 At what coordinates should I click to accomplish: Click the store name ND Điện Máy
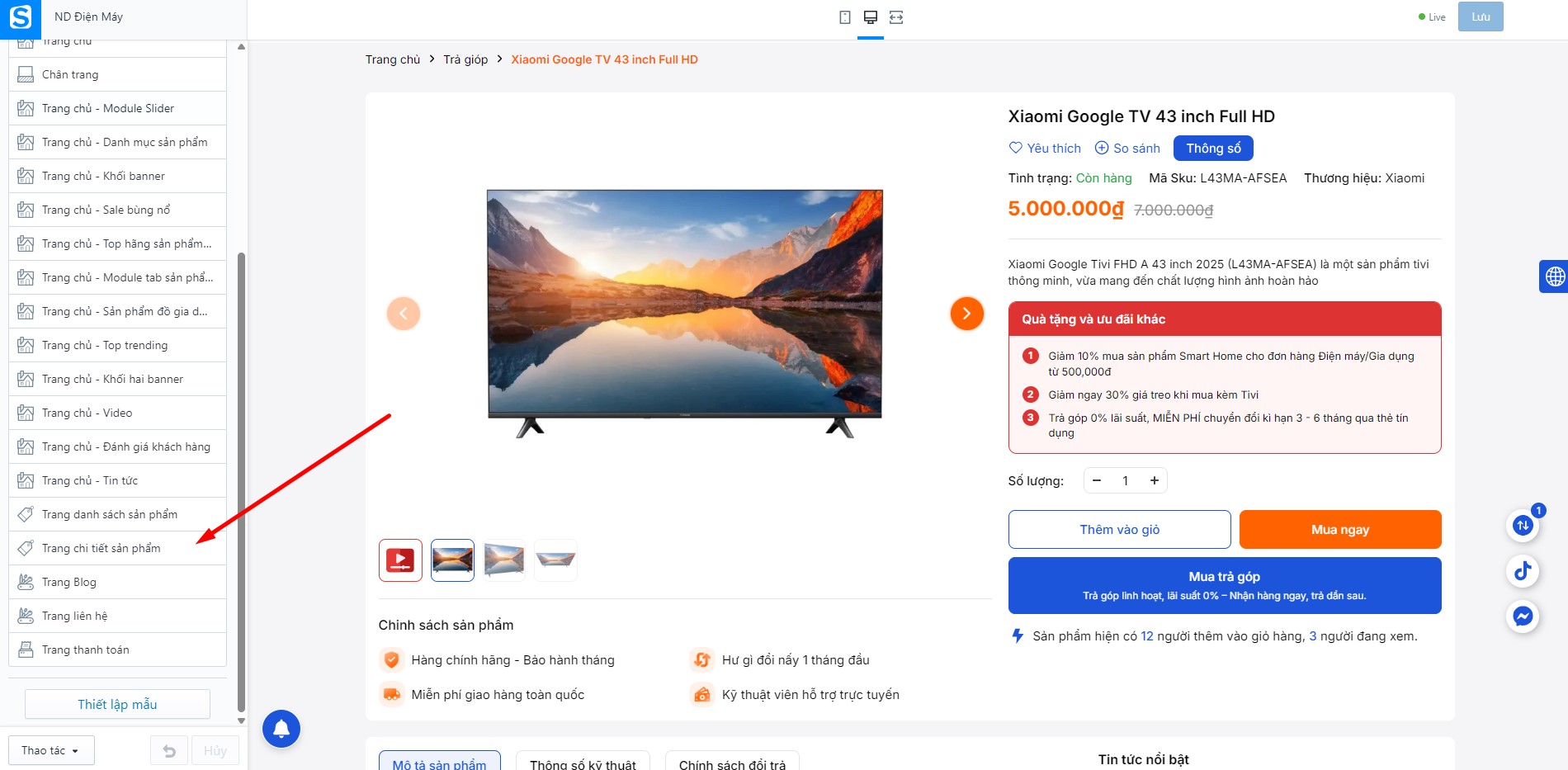(x=88, y=17)
